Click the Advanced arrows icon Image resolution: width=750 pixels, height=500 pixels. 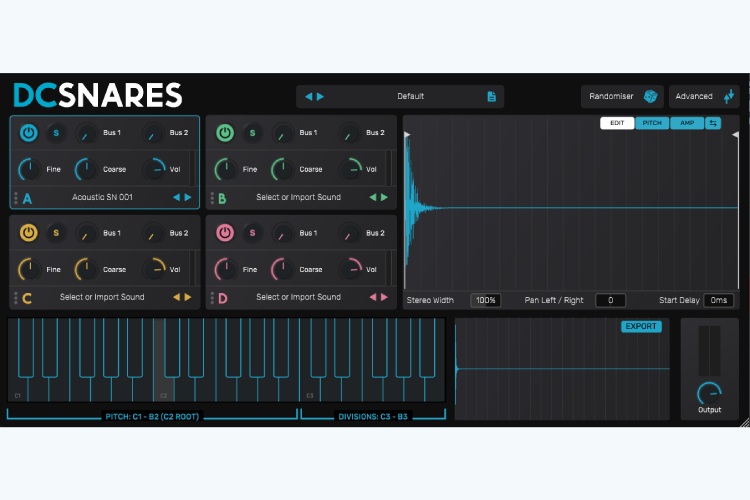point(729,96)
